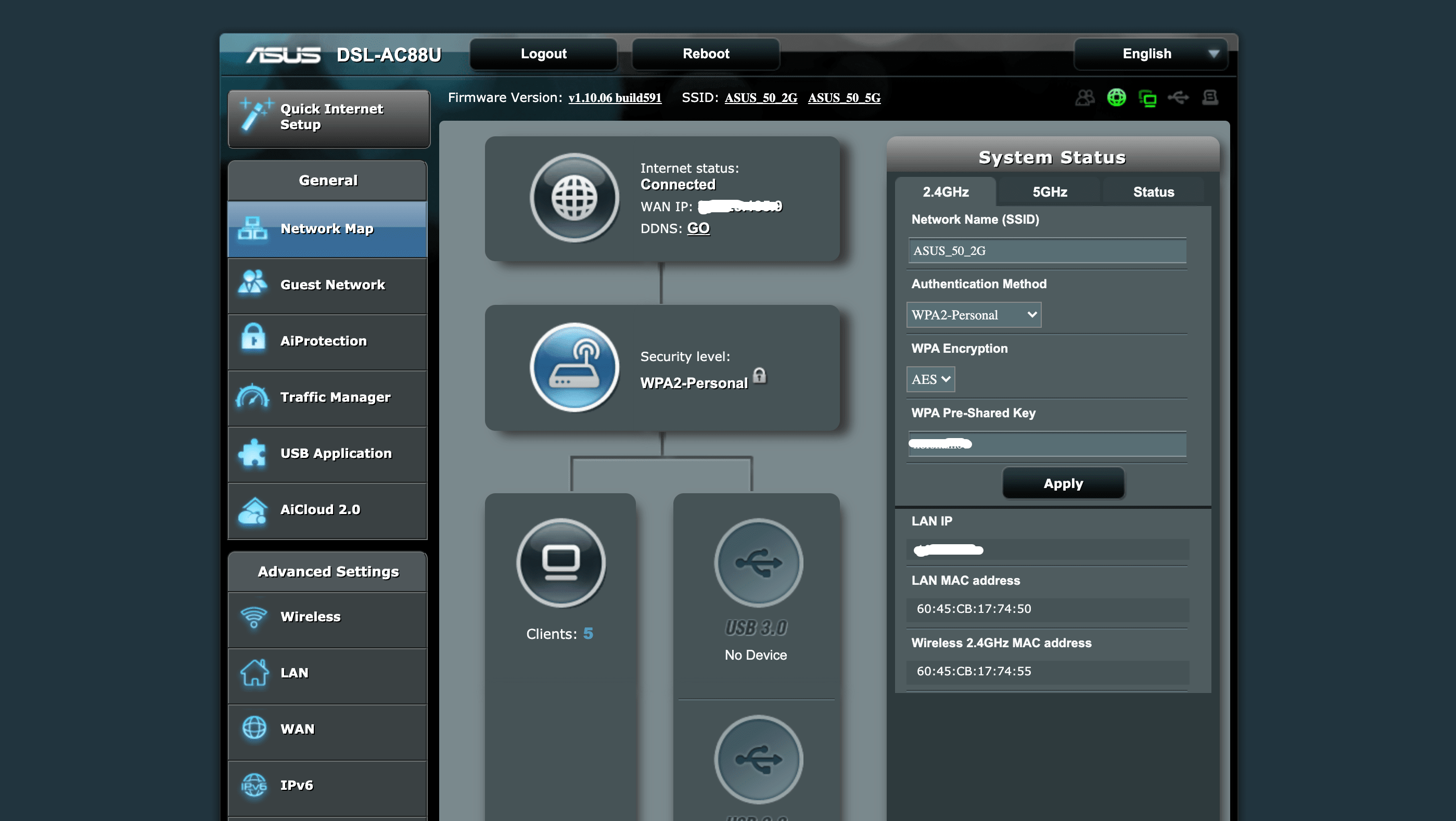Screen dimensions: 1456x821
Task: Expand the English language dropdown
Action: (1151, 54)
